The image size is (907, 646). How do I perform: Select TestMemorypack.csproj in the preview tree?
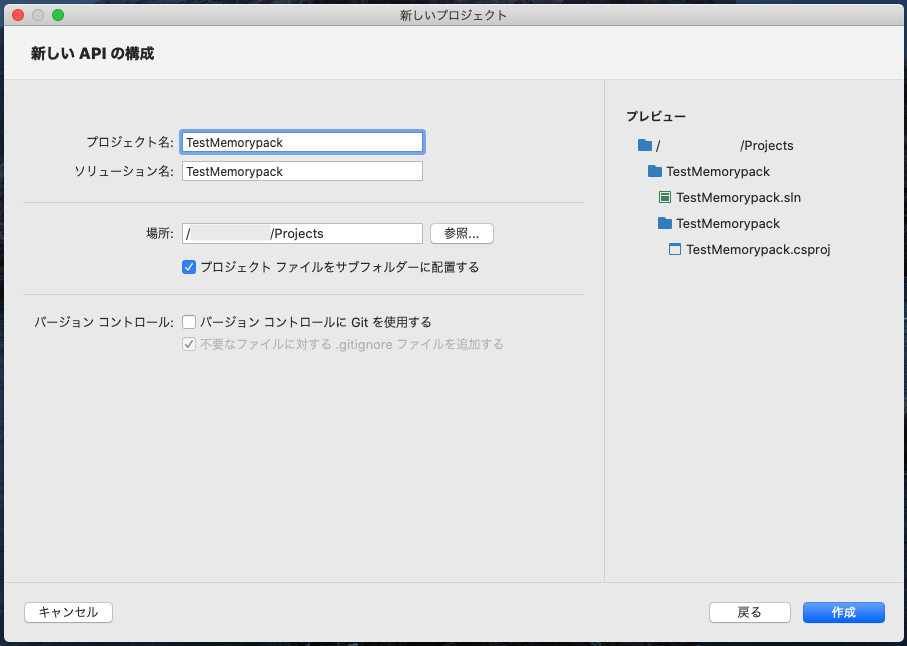point(749,249)
